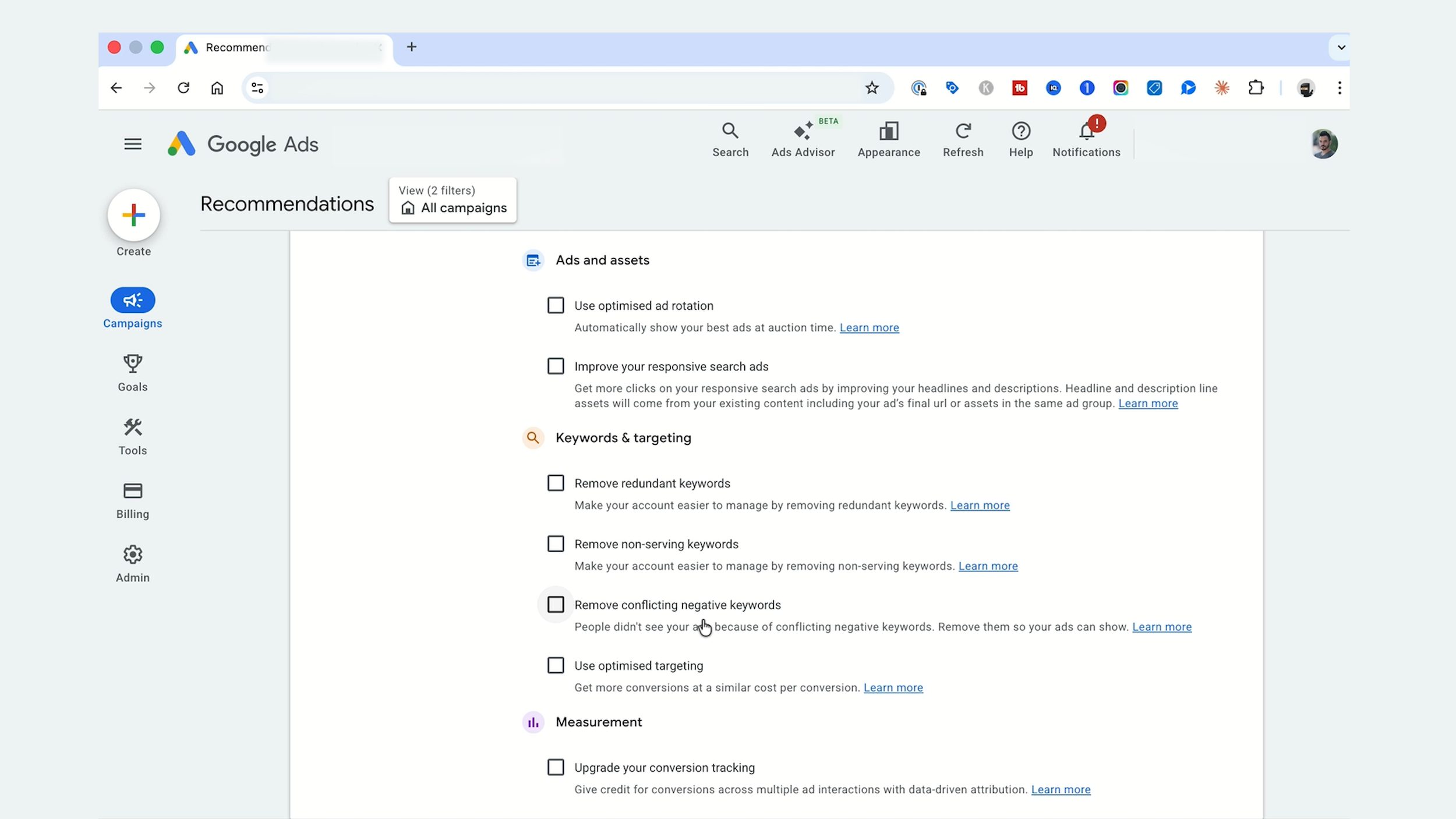The width and height of the screenshot is (1456, 819).
Task: Open Search in the top bar
Action: coord(730,140)
